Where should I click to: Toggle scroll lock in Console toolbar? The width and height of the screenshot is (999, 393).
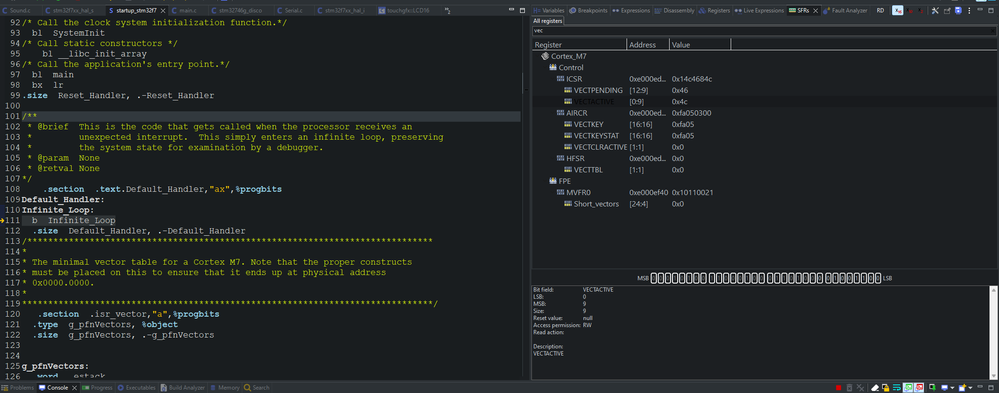tap(886, 388)
